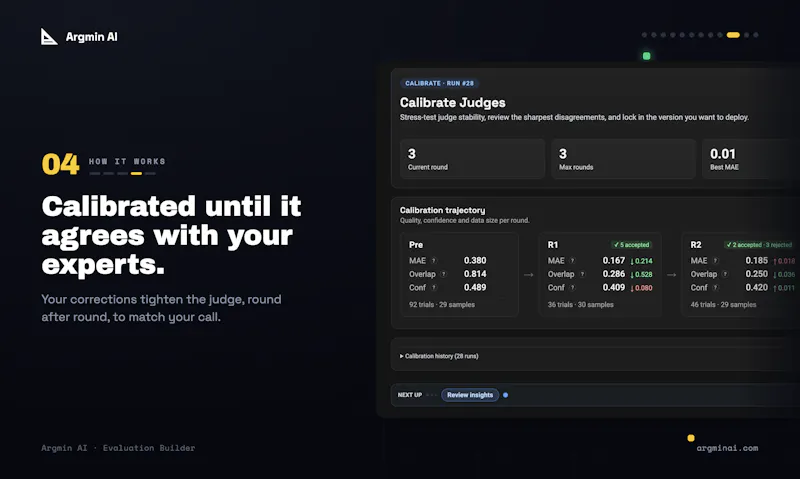The height and width of the screenshot is (479, 800).
Task: Click the Calibration trajectory title
Action: click(x=442, y=210)
